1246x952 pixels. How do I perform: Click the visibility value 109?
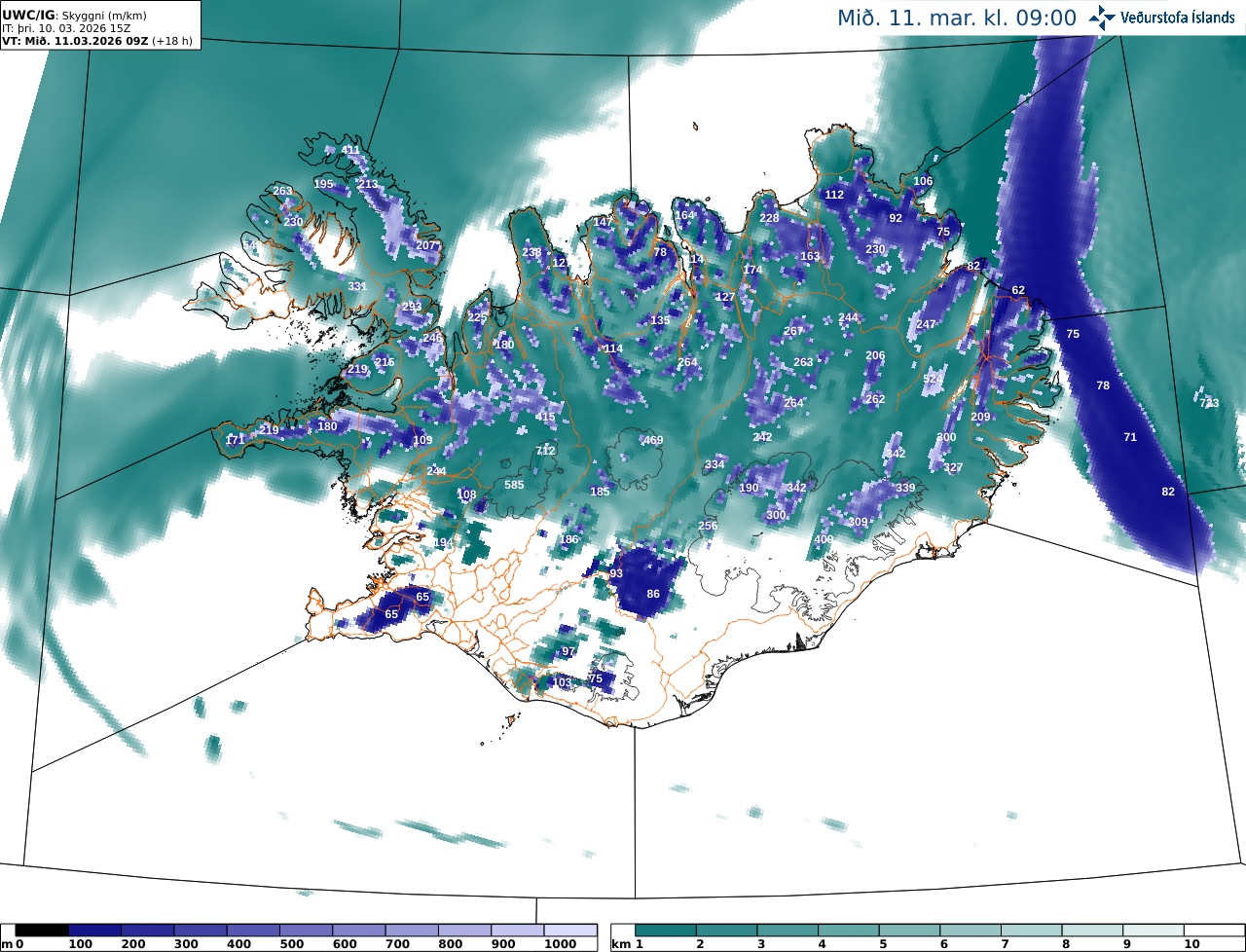coord(422,441)
